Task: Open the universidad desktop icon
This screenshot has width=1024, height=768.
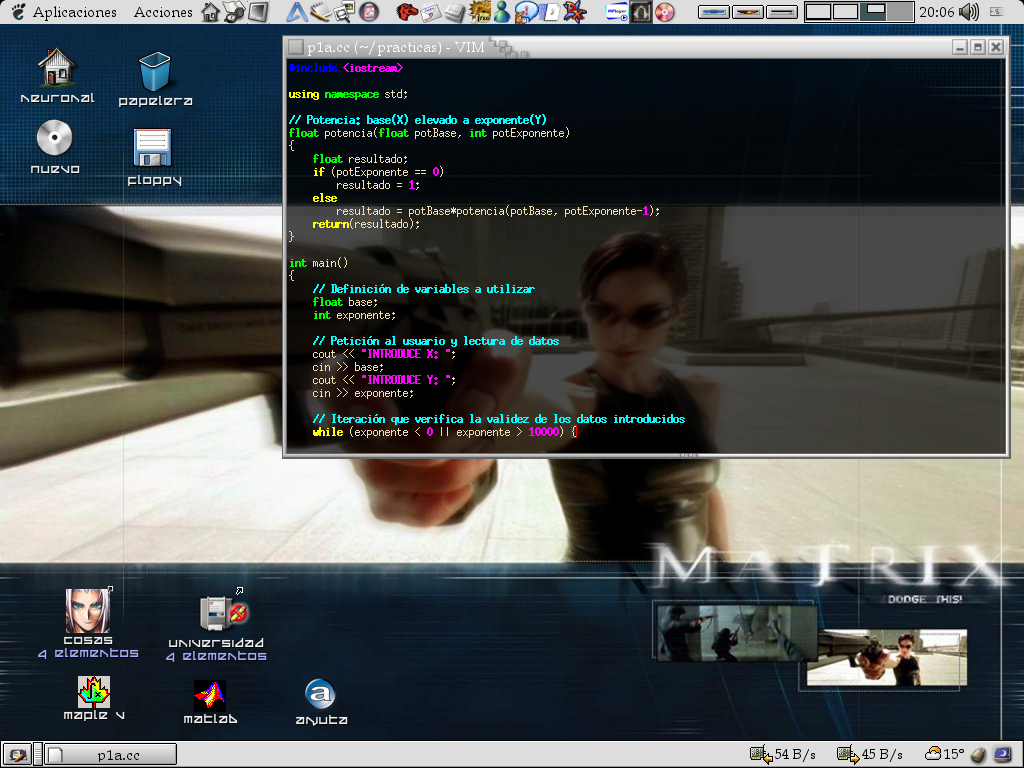Action: coord(216,624)
